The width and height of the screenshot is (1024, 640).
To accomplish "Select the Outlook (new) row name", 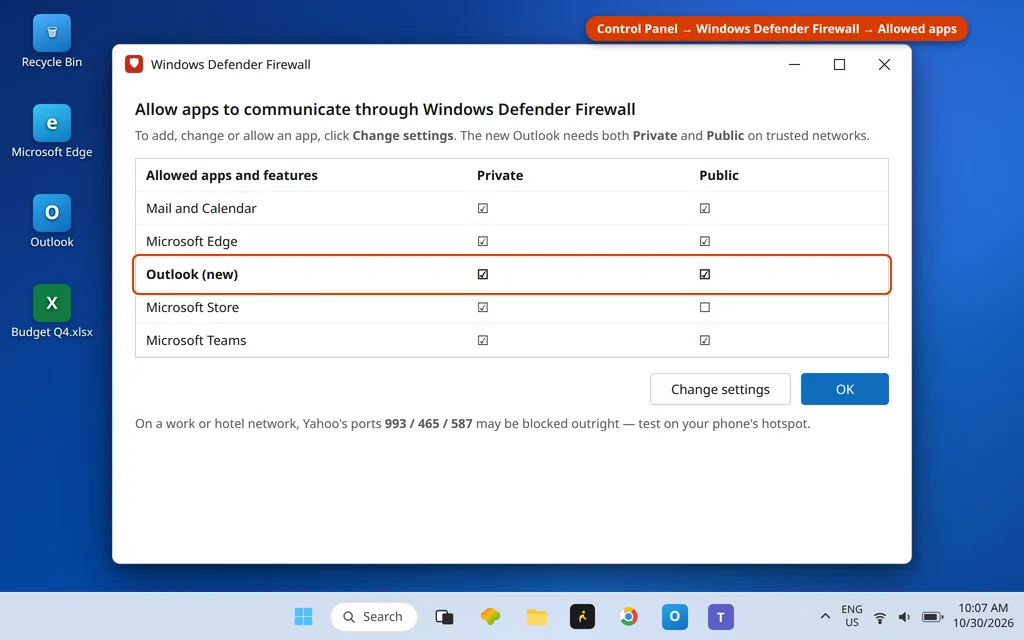I will point(192,274).
